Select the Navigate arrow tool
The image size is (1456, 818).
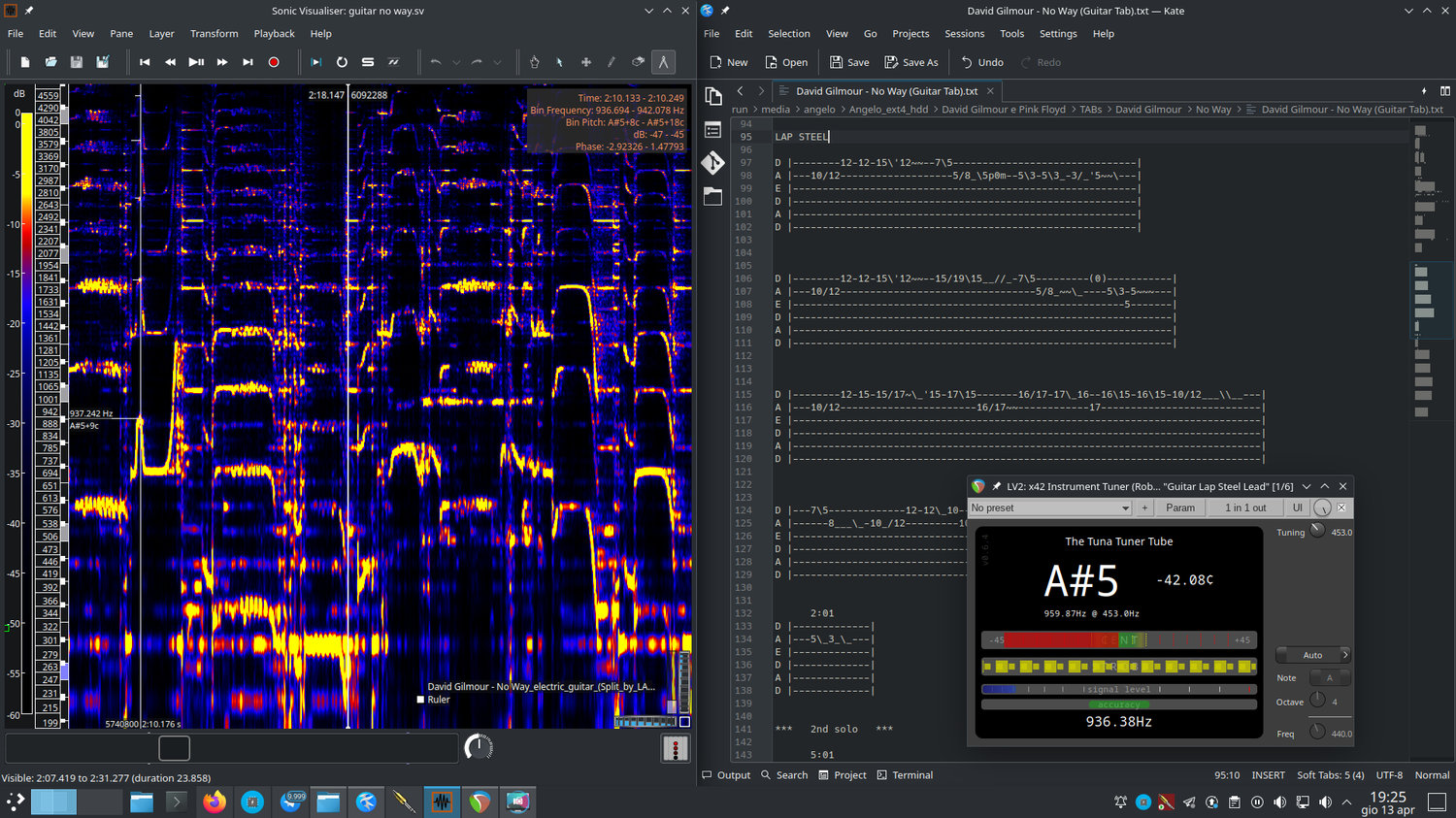pyautogui.click(x=560, y=62)
